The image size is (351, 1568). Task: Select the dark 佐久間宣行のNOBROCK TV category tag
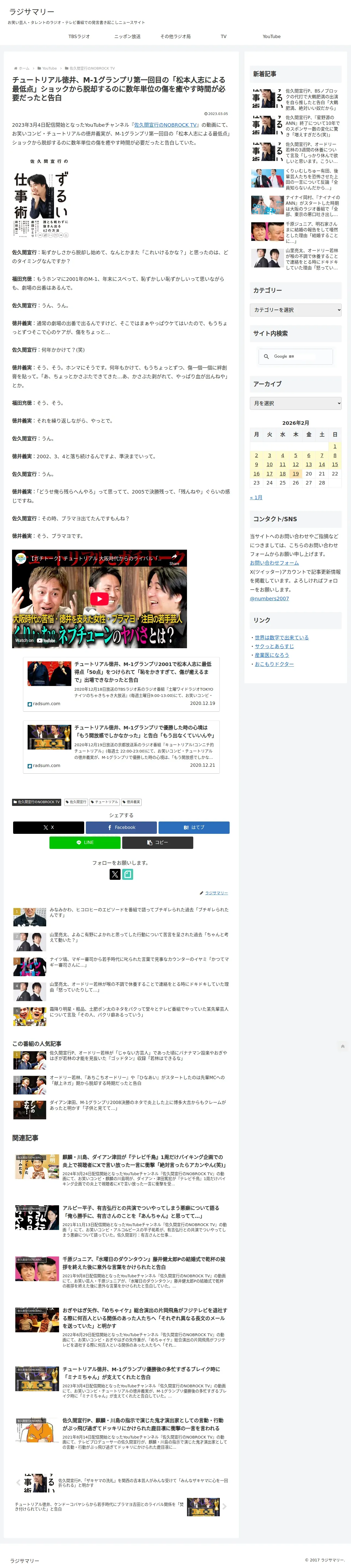37,802
